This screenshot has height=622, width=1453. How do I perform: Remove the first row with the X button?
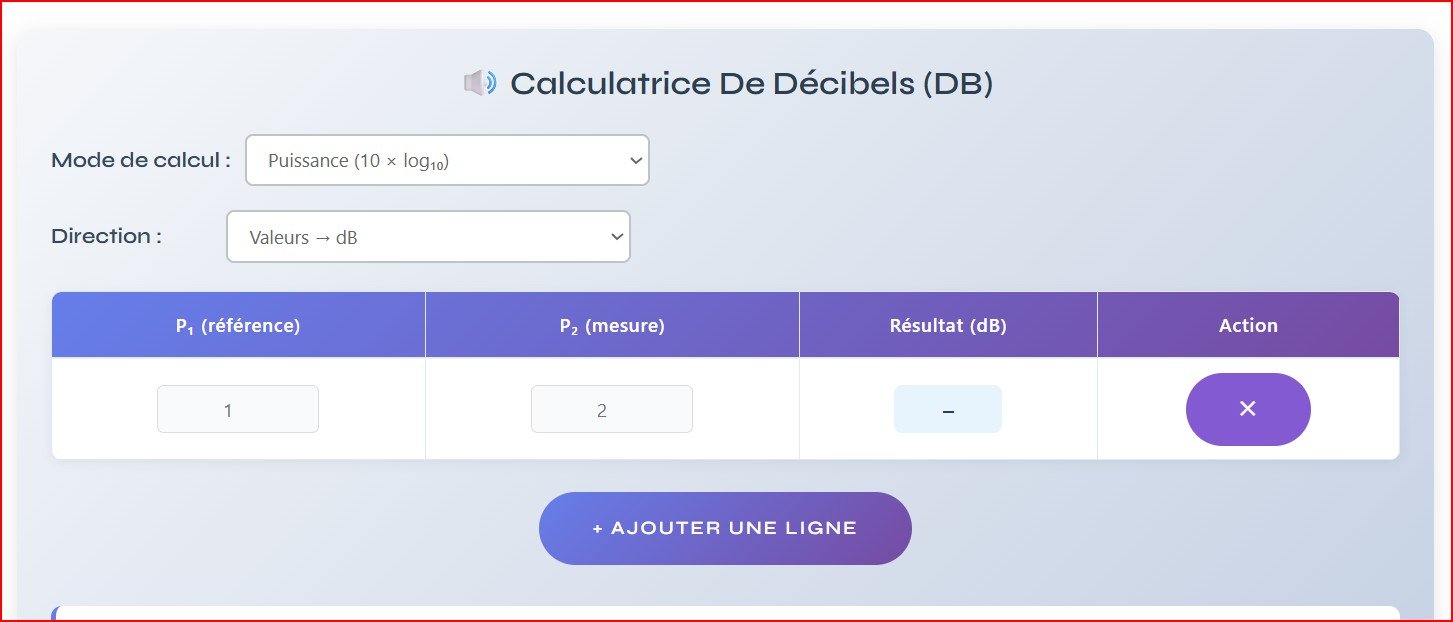point(1248,409)
